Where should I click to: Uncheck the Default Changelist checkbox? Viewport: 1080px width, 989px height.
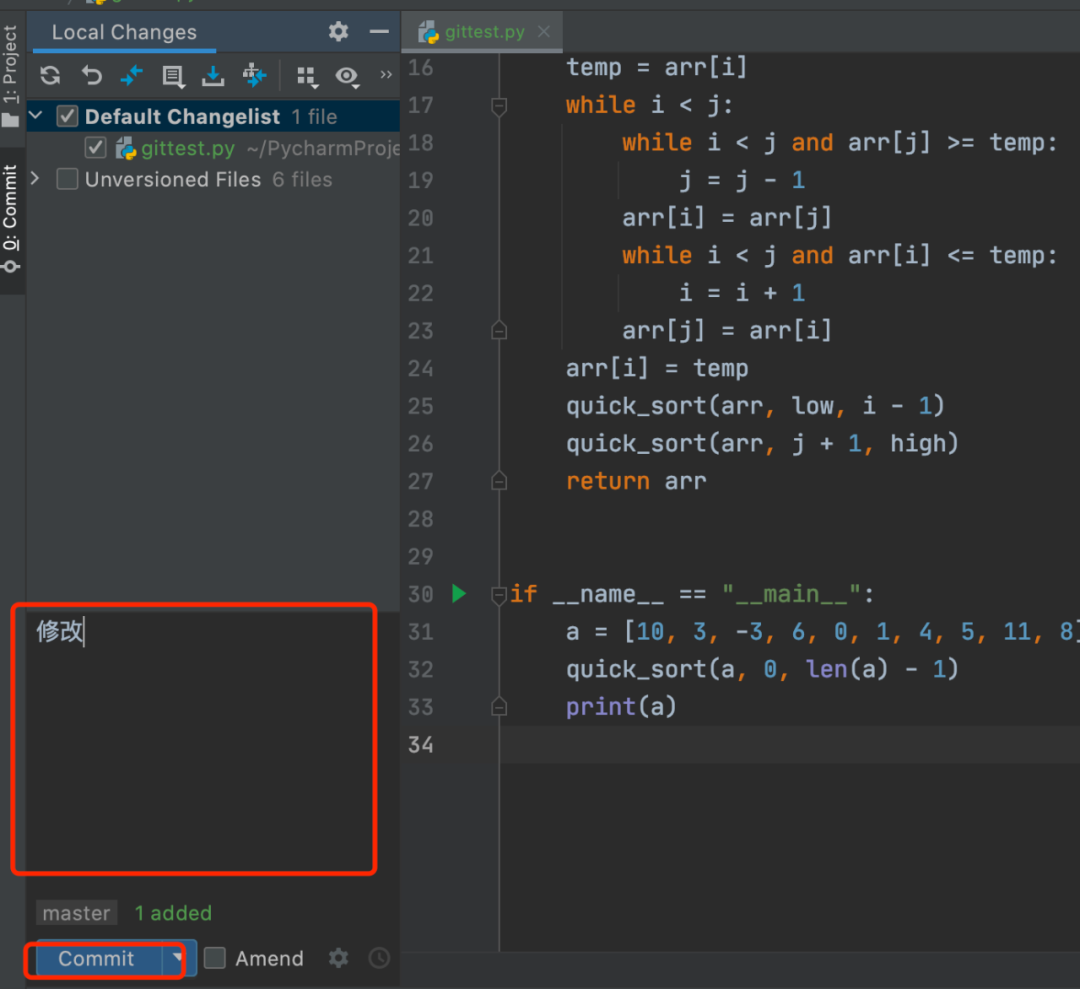coord(67,117)
